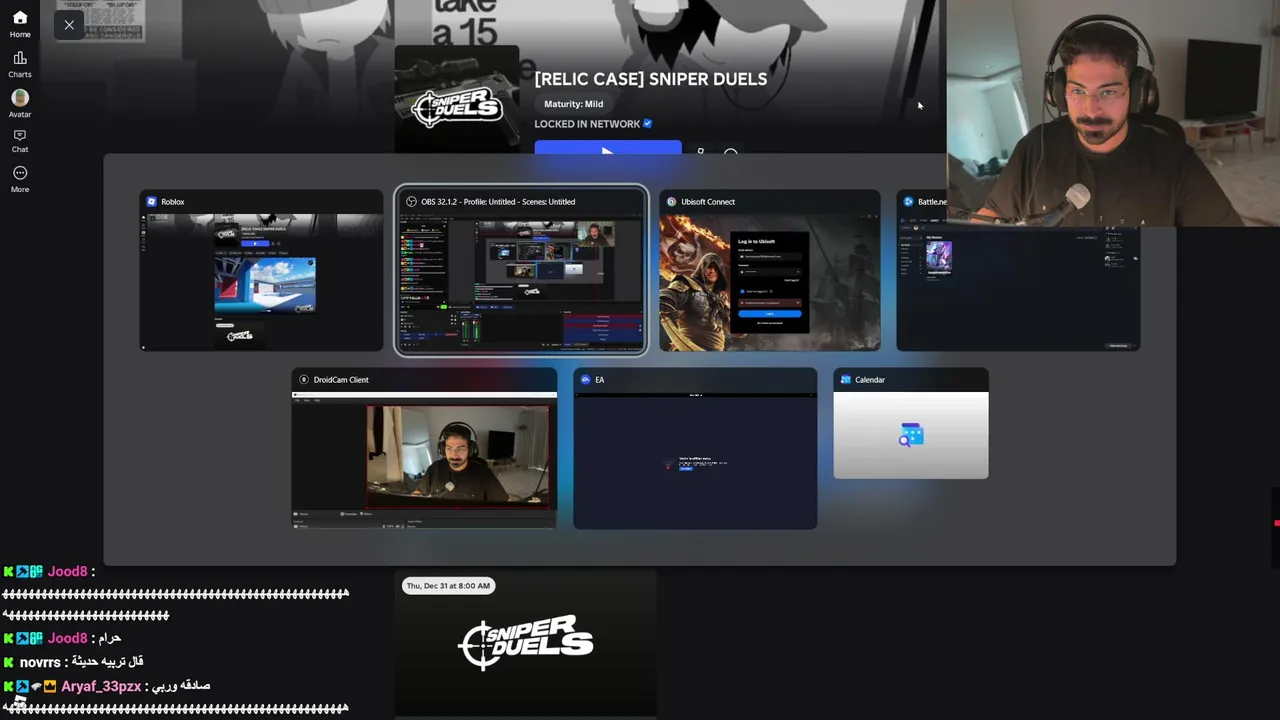Click the "Maturity: Mild" label
Viewport: 1280px width, 720px height.
[x=574, y=104]
